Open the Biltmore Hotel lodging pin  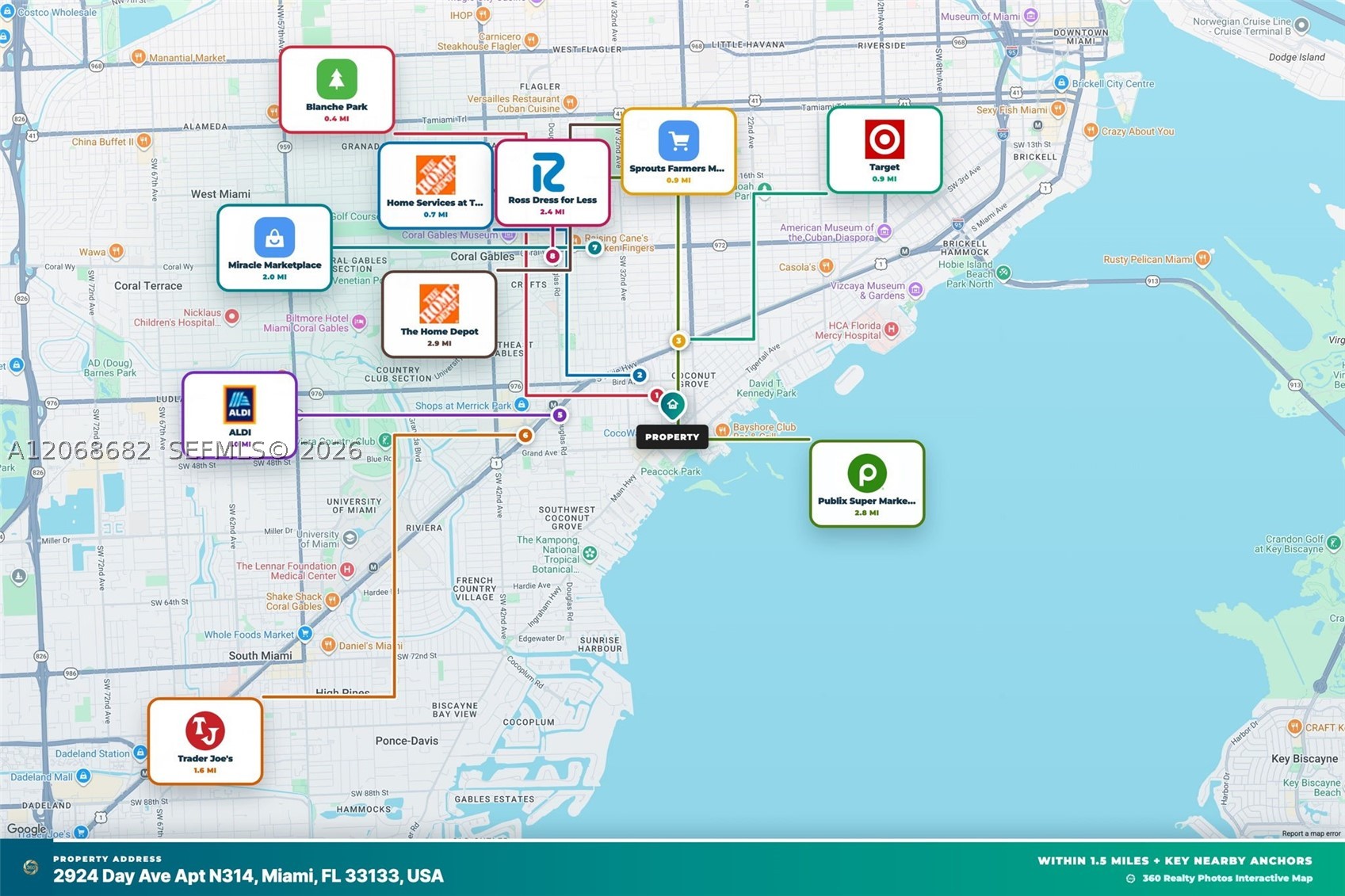tap(359, 322)
